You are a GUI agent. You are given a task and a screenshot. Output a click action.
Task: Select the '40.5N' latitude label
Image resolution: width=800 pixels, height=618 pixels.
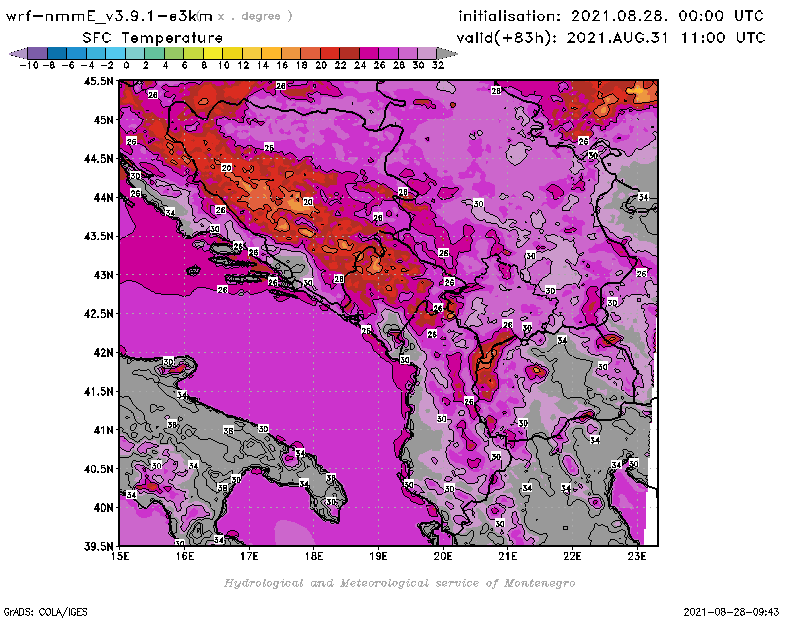coord(98,469)
